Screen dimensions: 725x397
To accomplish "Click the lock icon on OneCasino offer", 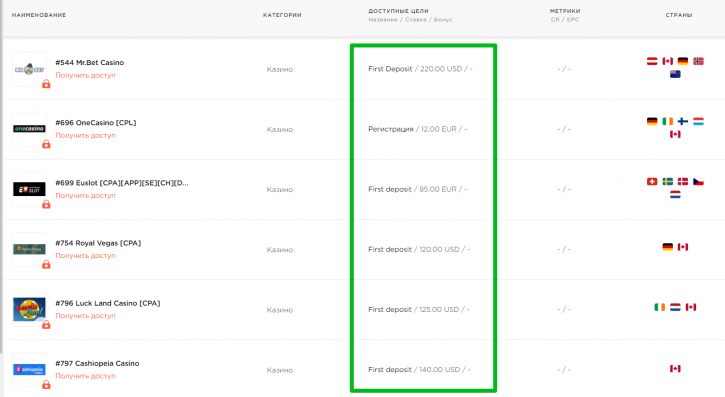I will pos(46,144).
